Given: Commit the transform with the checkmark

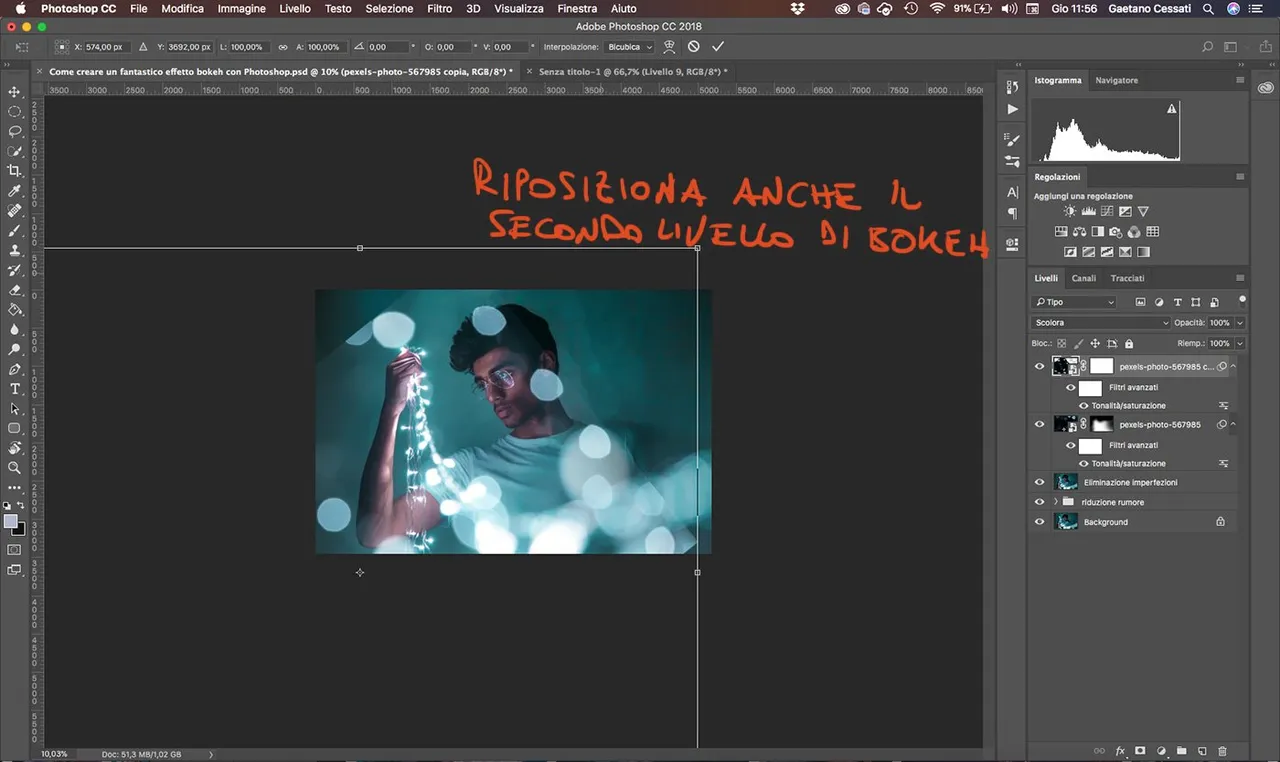Looking at the screenshot, I should [x=717, y=47].
